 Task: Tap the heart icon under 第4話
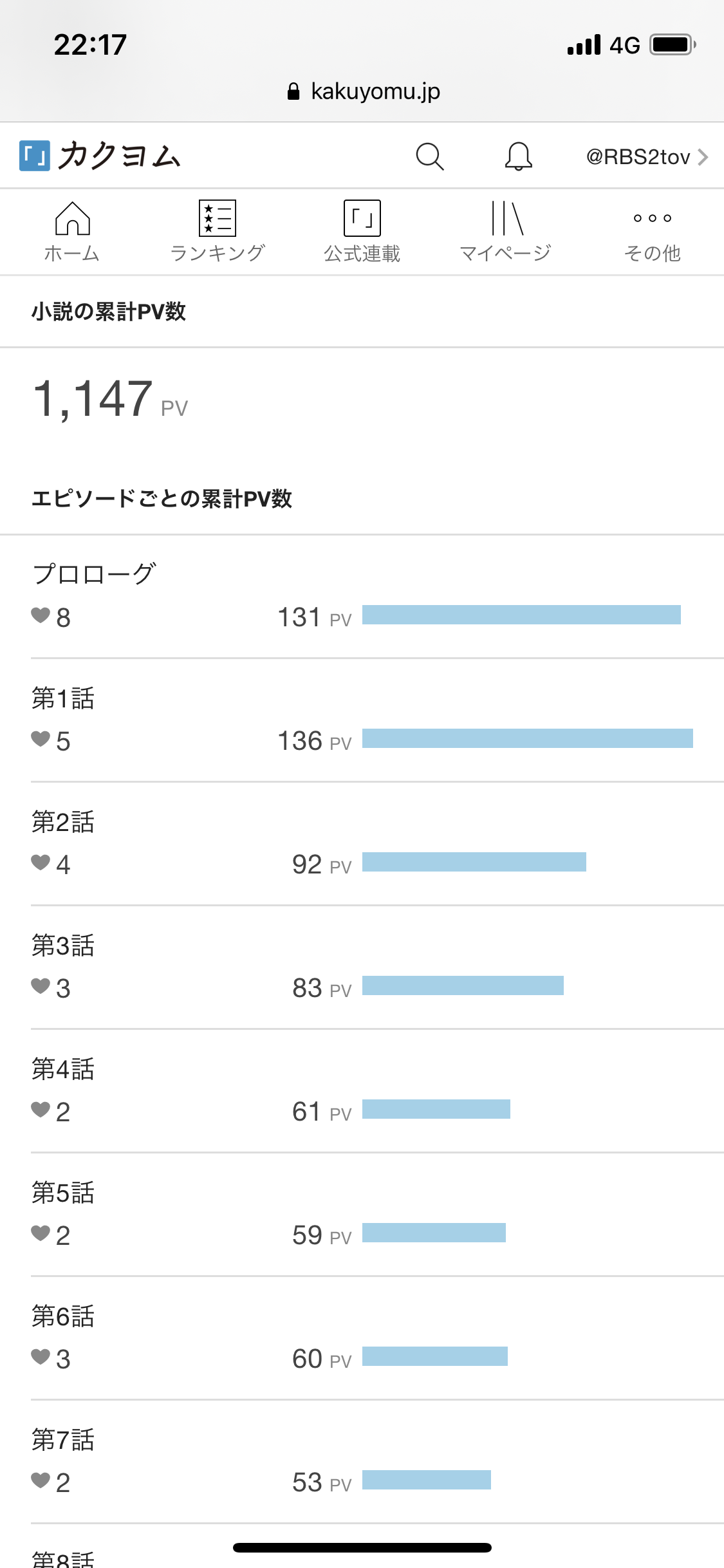click(x=41, y=1110)
